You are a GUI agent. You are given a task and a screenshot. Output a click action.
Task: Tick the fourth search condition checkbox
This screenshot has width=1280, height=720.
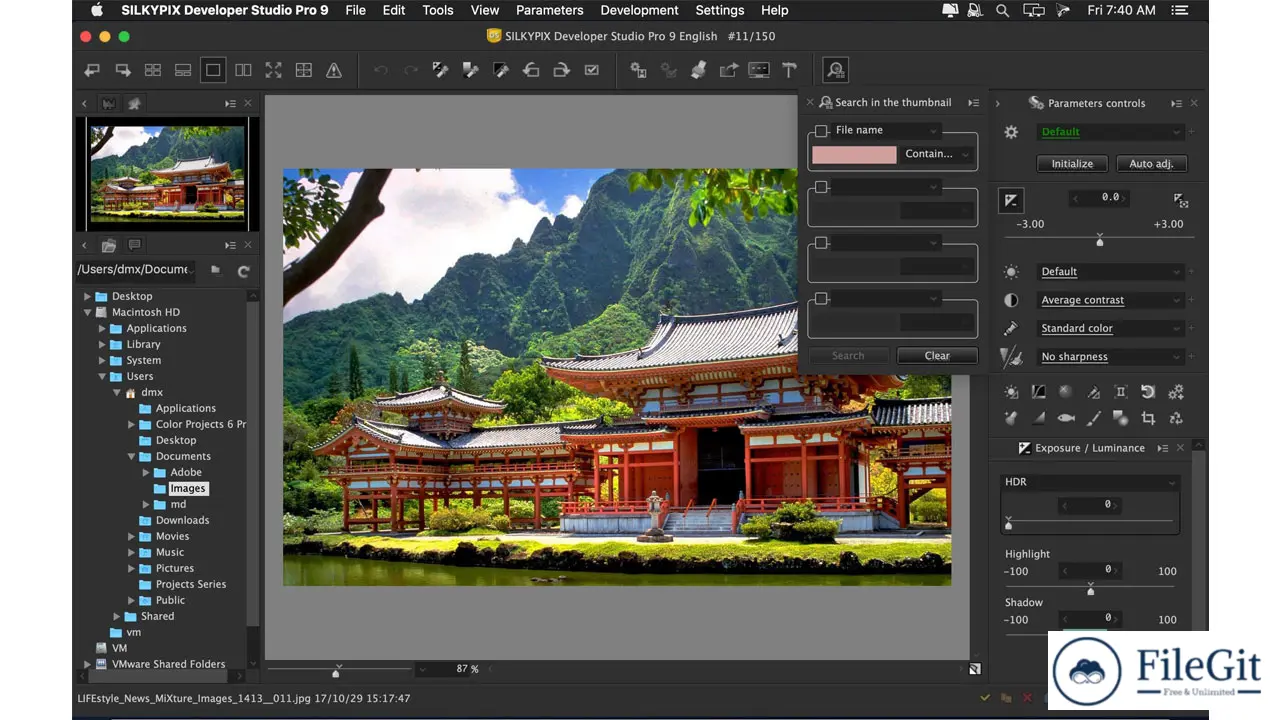821,298
